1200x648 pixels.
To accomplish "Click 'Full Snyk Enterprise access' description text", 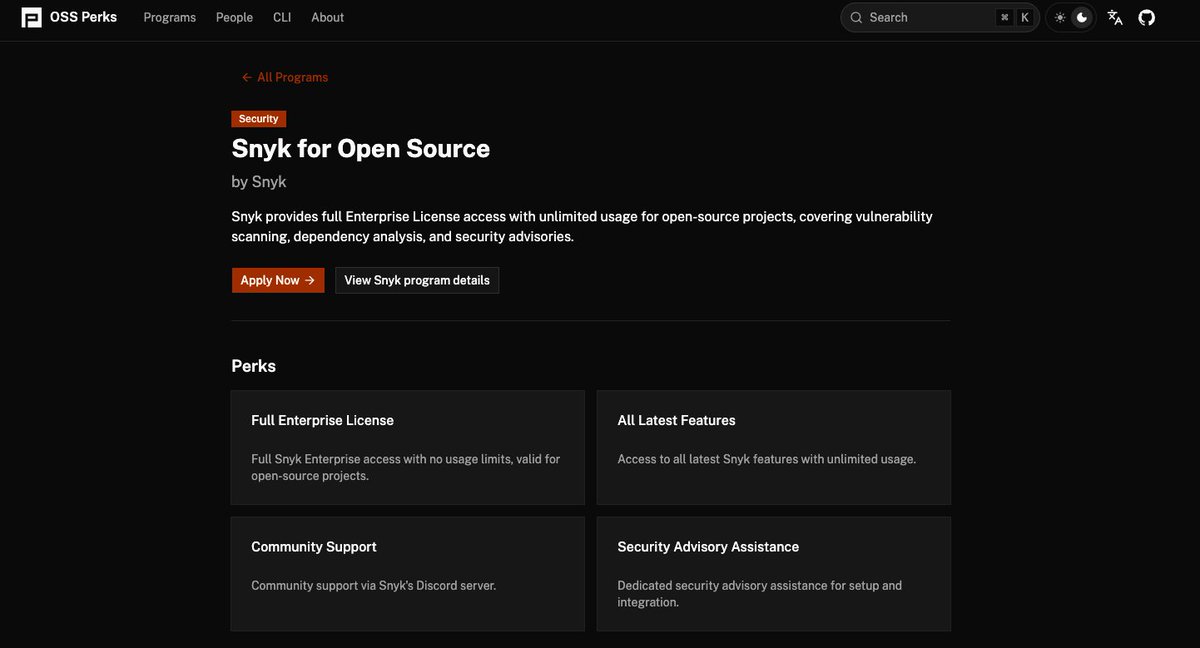I will (405, 467).
